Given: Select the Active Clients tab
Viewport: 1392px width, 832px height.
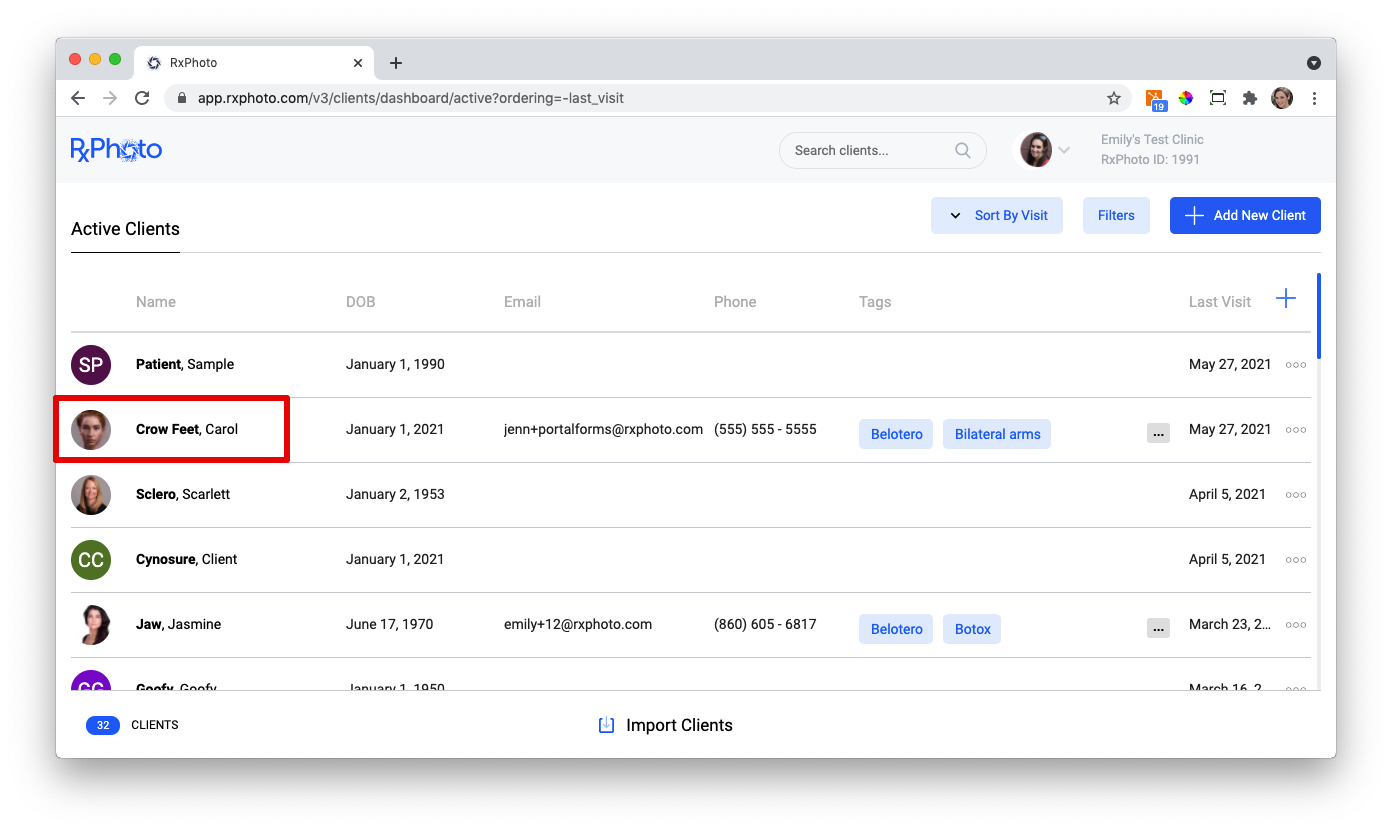Looking at the screenshot, I should point(124,229).
